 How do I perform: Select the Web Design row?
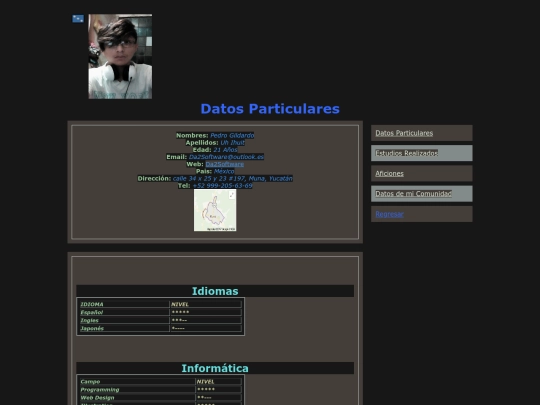[160, 397]
